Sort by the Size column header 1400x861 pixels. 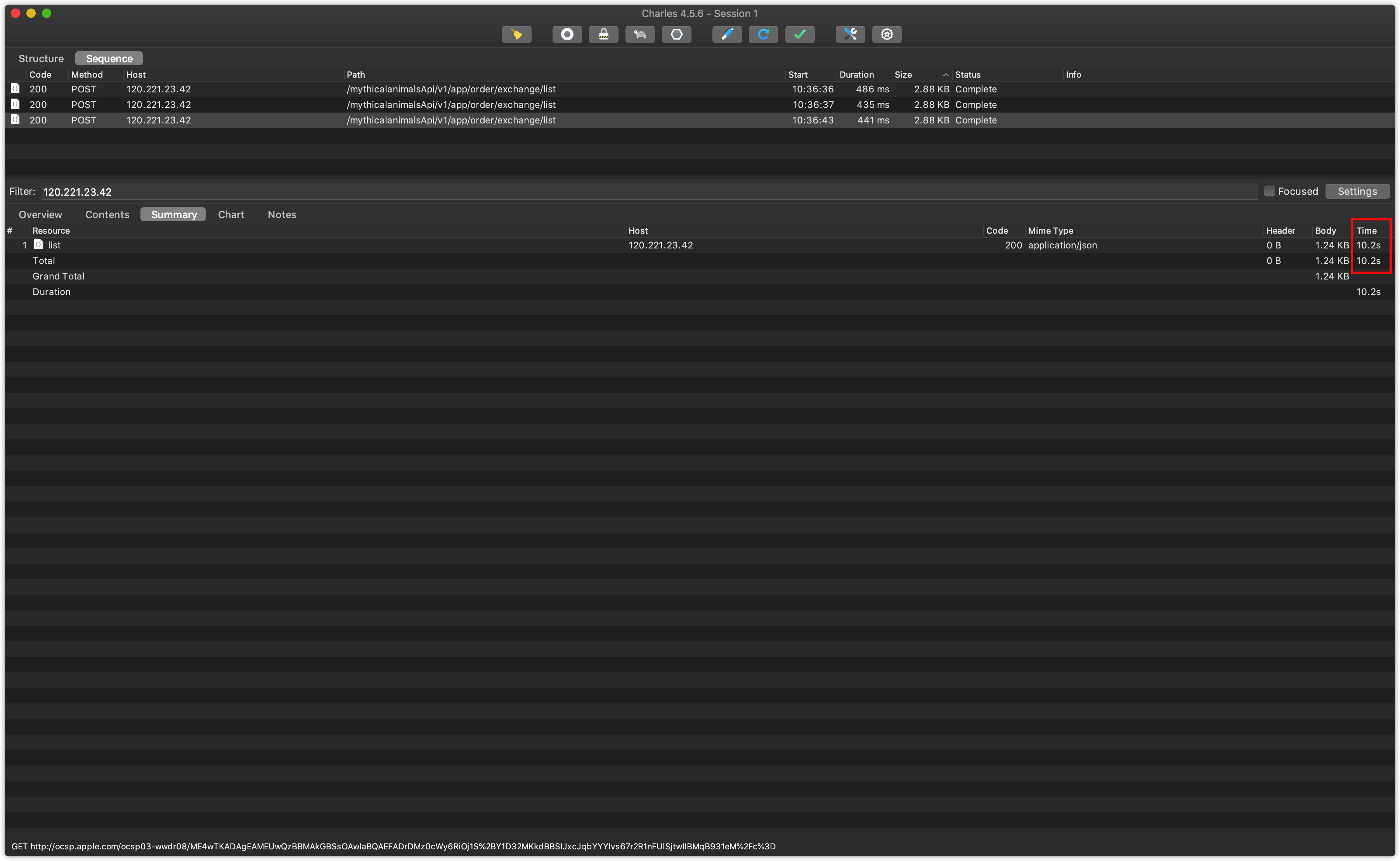point(903,75)
